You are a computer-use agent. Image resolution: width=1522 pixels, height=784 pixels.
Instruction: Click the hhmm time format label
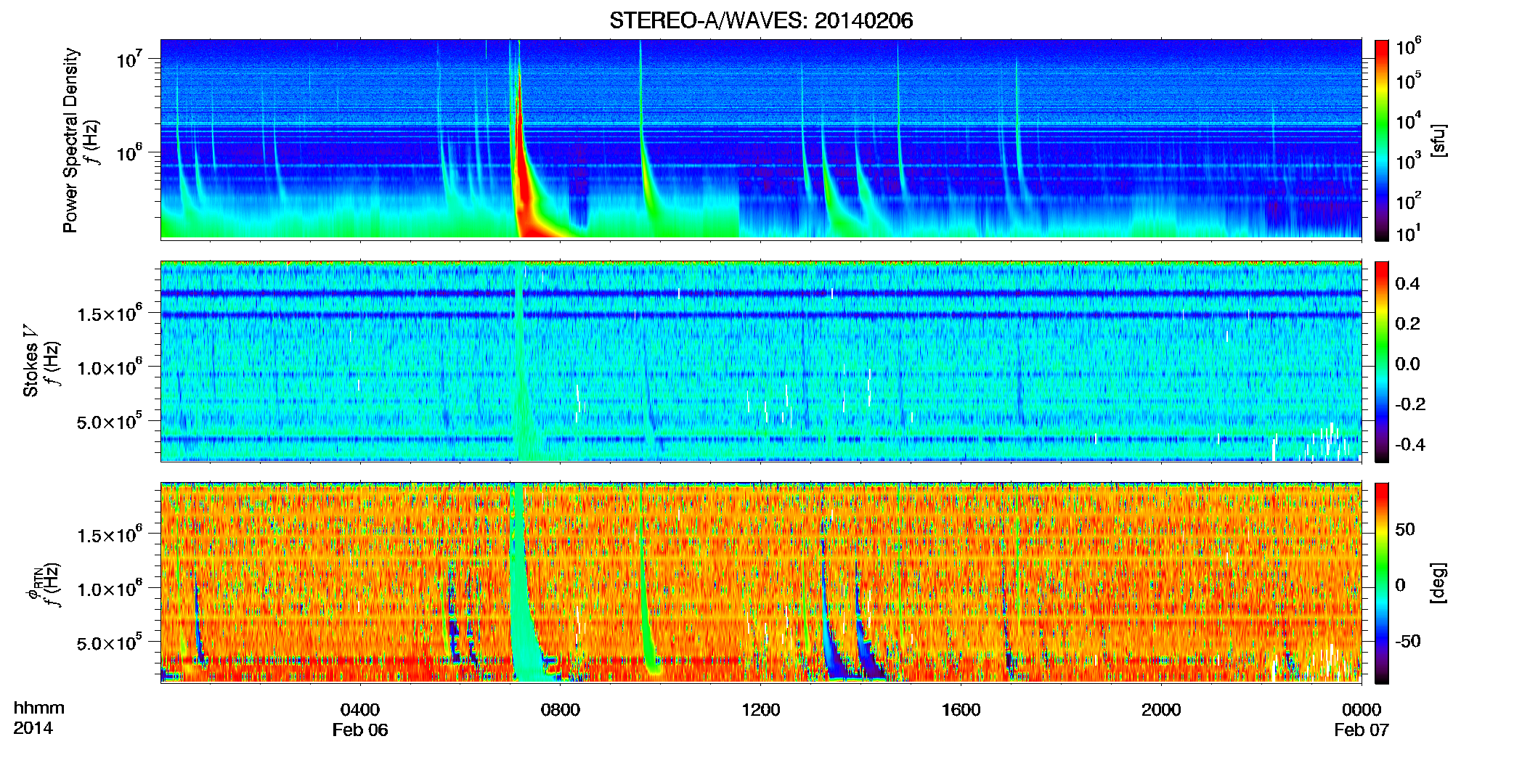[39, 709]
